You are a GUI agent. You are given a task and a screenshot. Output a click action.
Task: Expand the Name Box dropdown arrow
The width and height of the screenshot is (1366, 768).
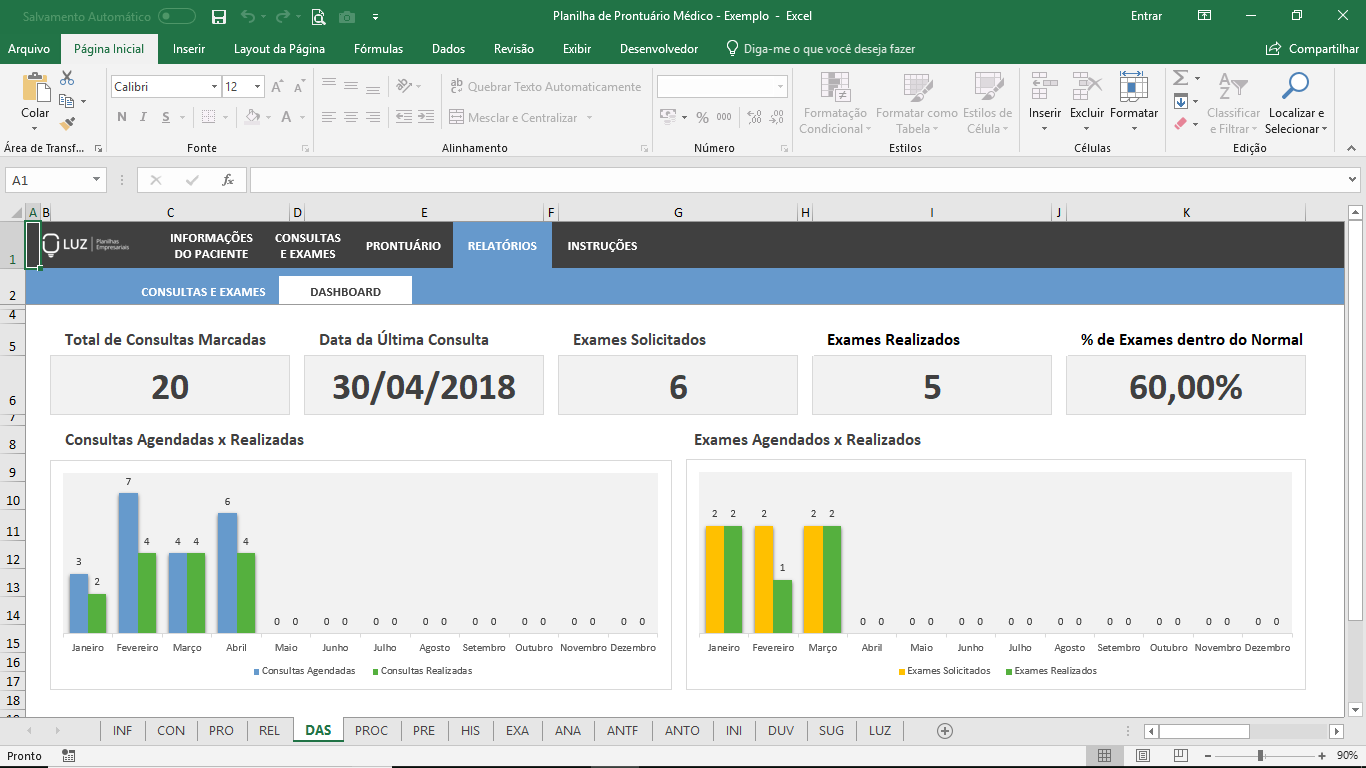point(97,180)
